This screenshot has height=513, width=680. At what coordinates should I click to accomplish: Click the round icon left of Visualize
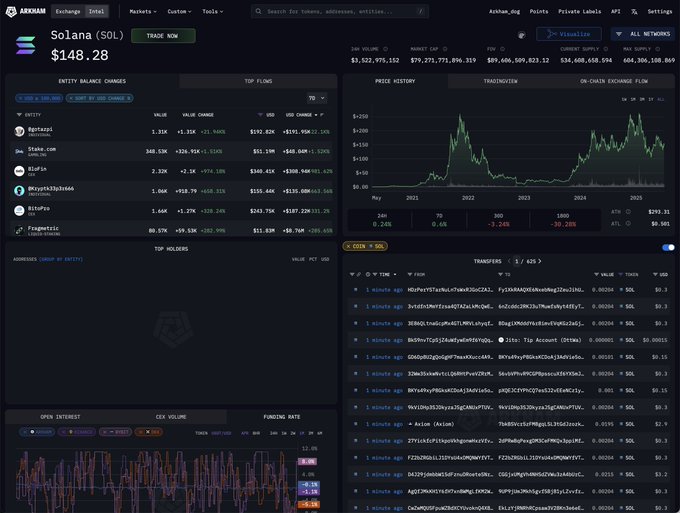522,35
